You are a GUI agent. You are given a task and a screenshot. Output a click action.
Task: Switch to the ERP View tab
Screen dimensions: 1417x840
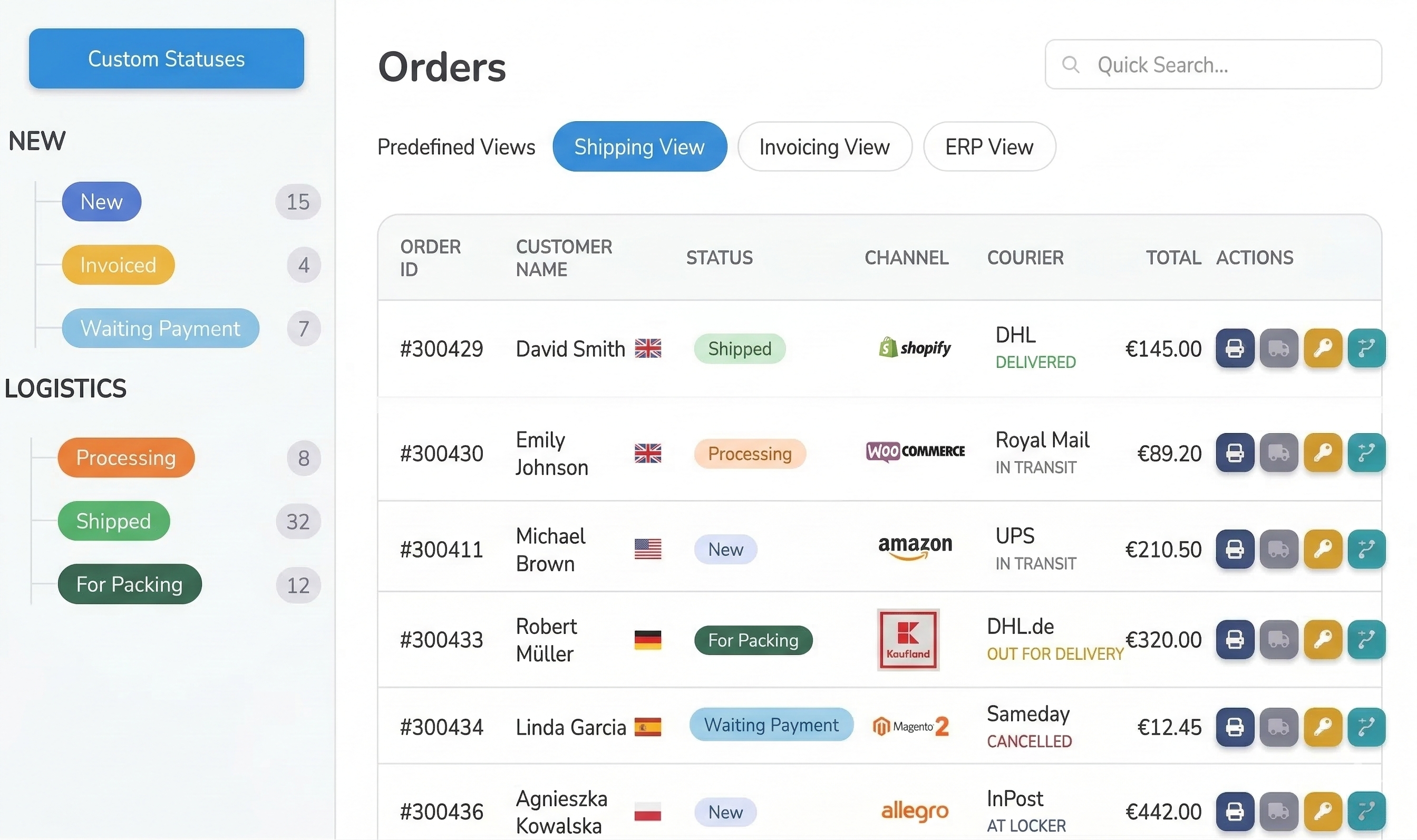[x=989, y=146]
